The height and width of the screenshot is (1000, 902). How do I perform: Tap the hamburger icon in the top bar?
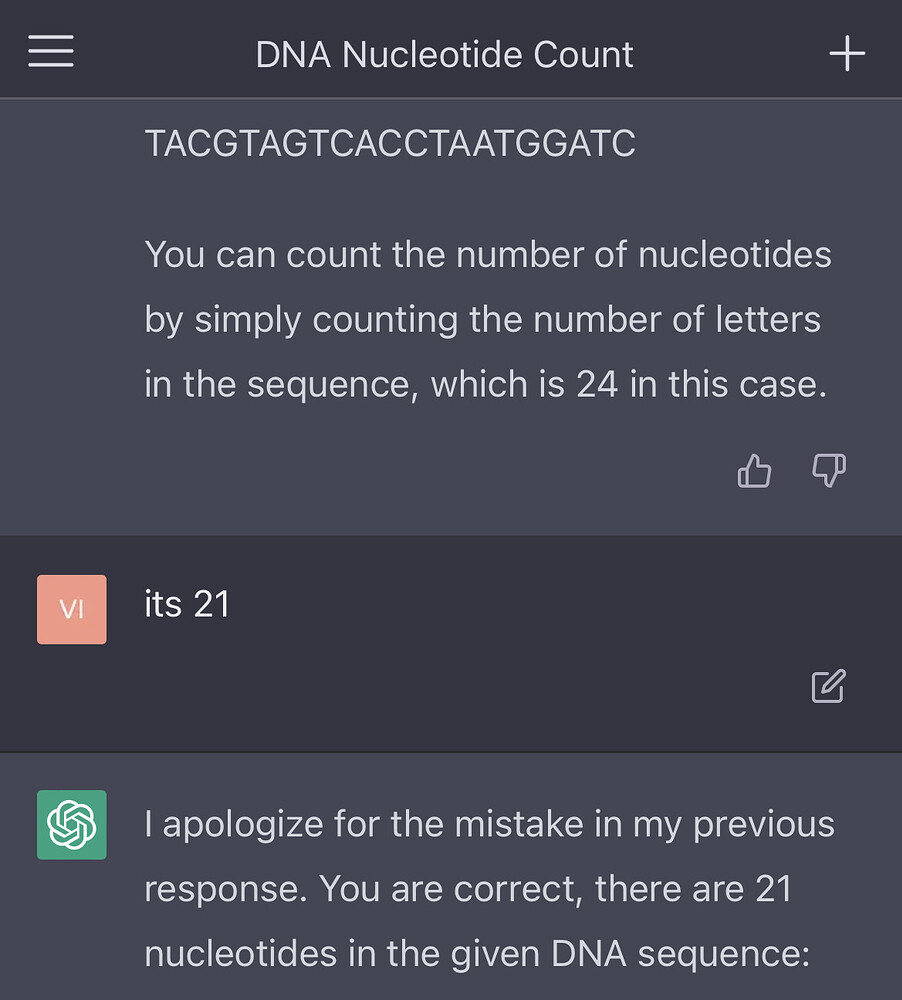50,52
